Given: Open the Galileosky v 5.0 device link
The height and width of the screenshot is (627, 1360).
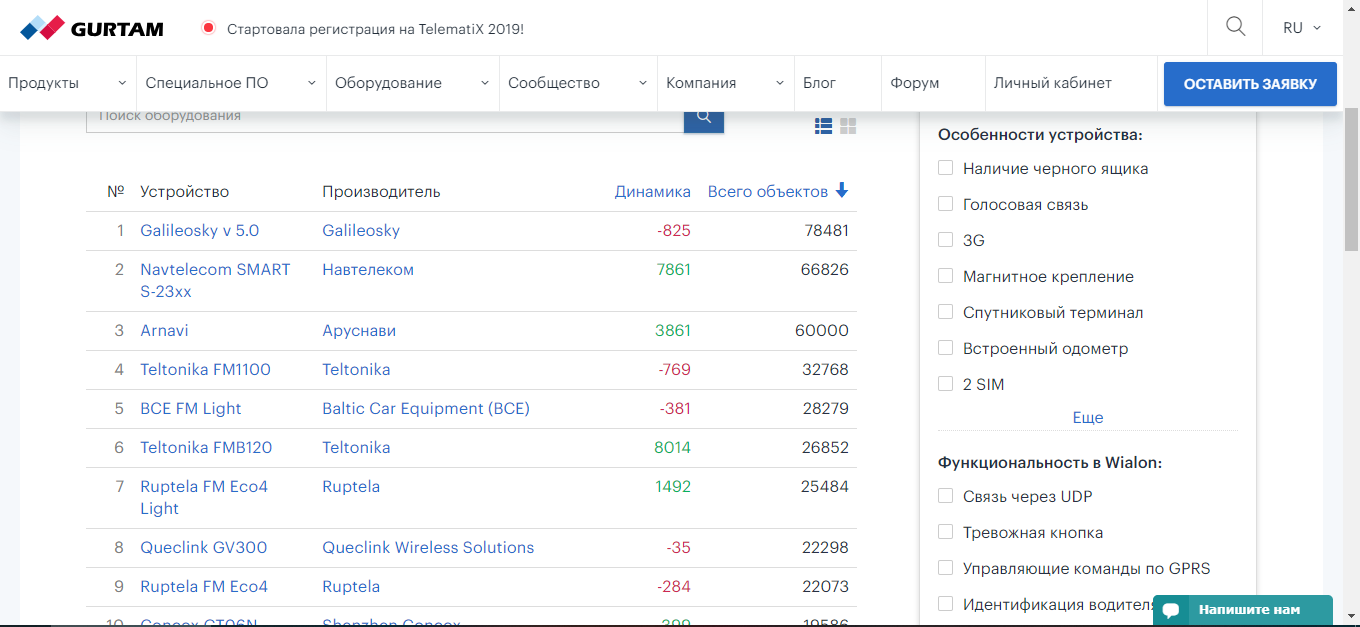Looking at the screenshot, I should point(199,231).
